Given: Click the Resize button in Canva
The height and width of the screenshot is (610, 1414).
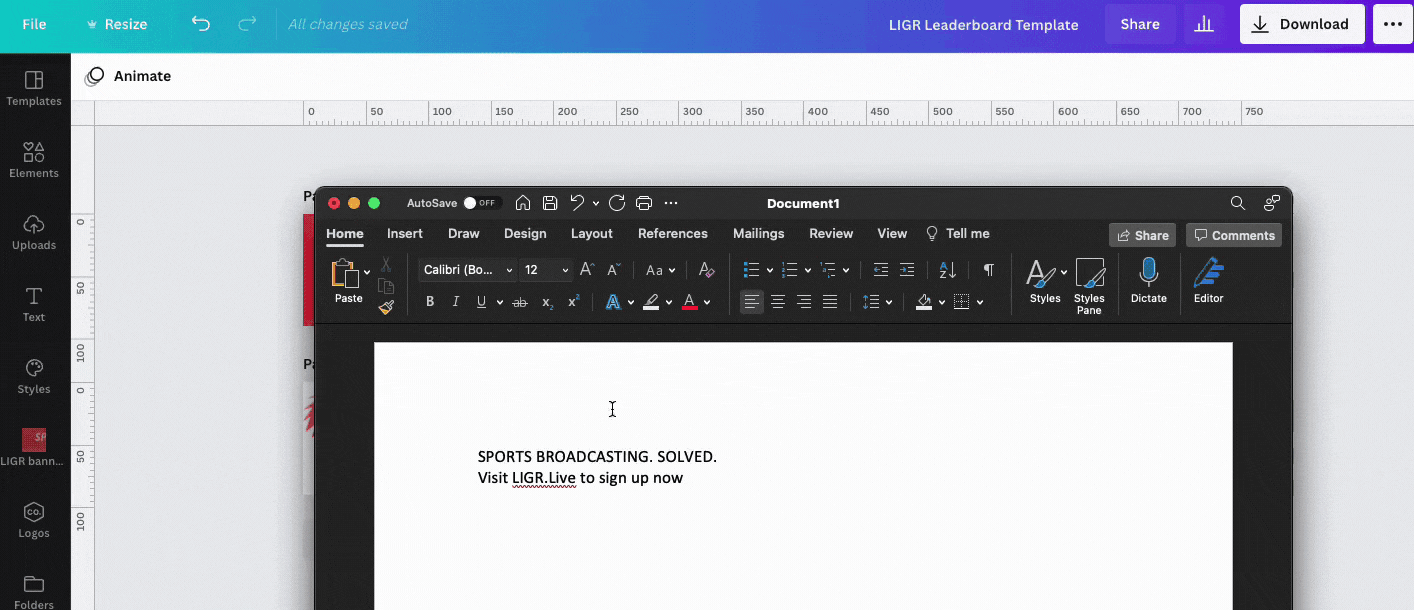Looking at the screenshot, I should [x=117, y=24].
